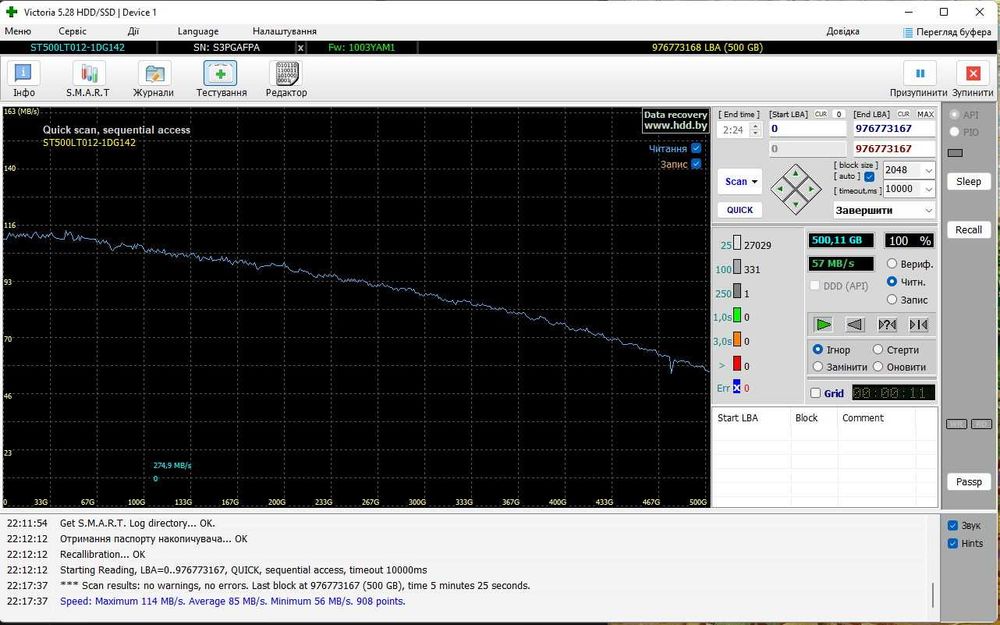Select the Стерти radio option
This screenshot has width=1000, height=625.
(878, 350)
